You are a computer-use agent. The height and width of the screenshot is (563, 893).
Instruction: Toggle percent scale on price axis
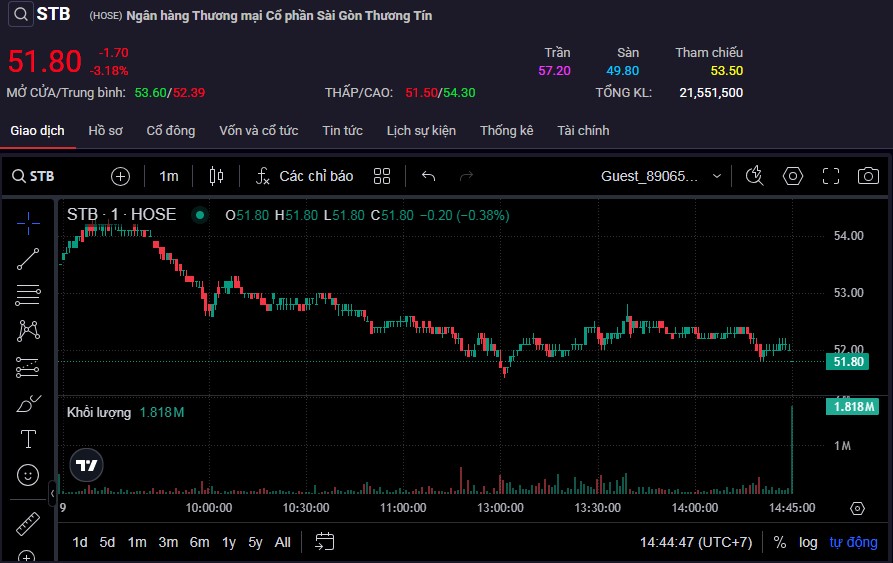pyautogui.click(x=780, y=542)
